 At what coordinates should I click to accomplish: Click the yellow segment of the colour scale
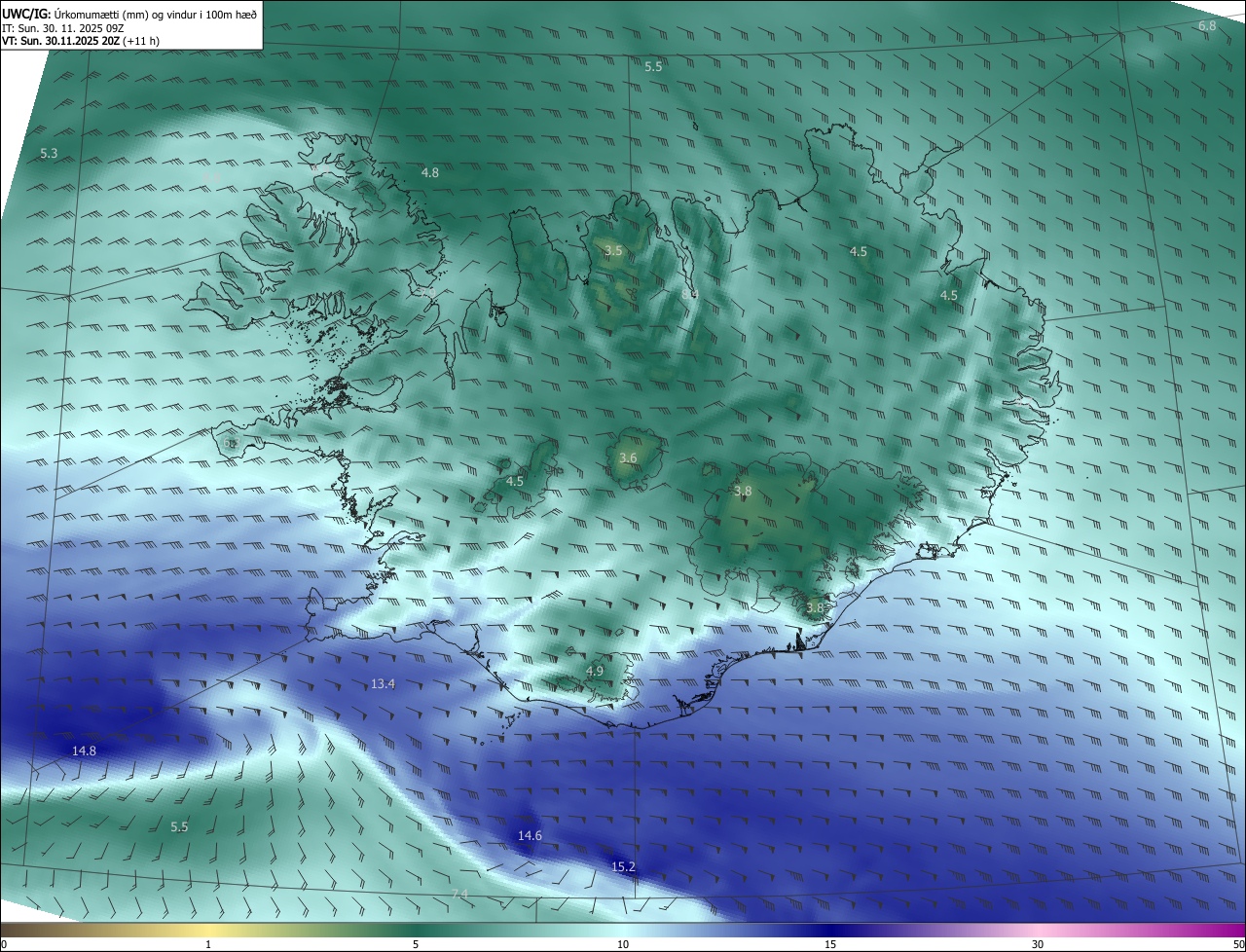208,930
